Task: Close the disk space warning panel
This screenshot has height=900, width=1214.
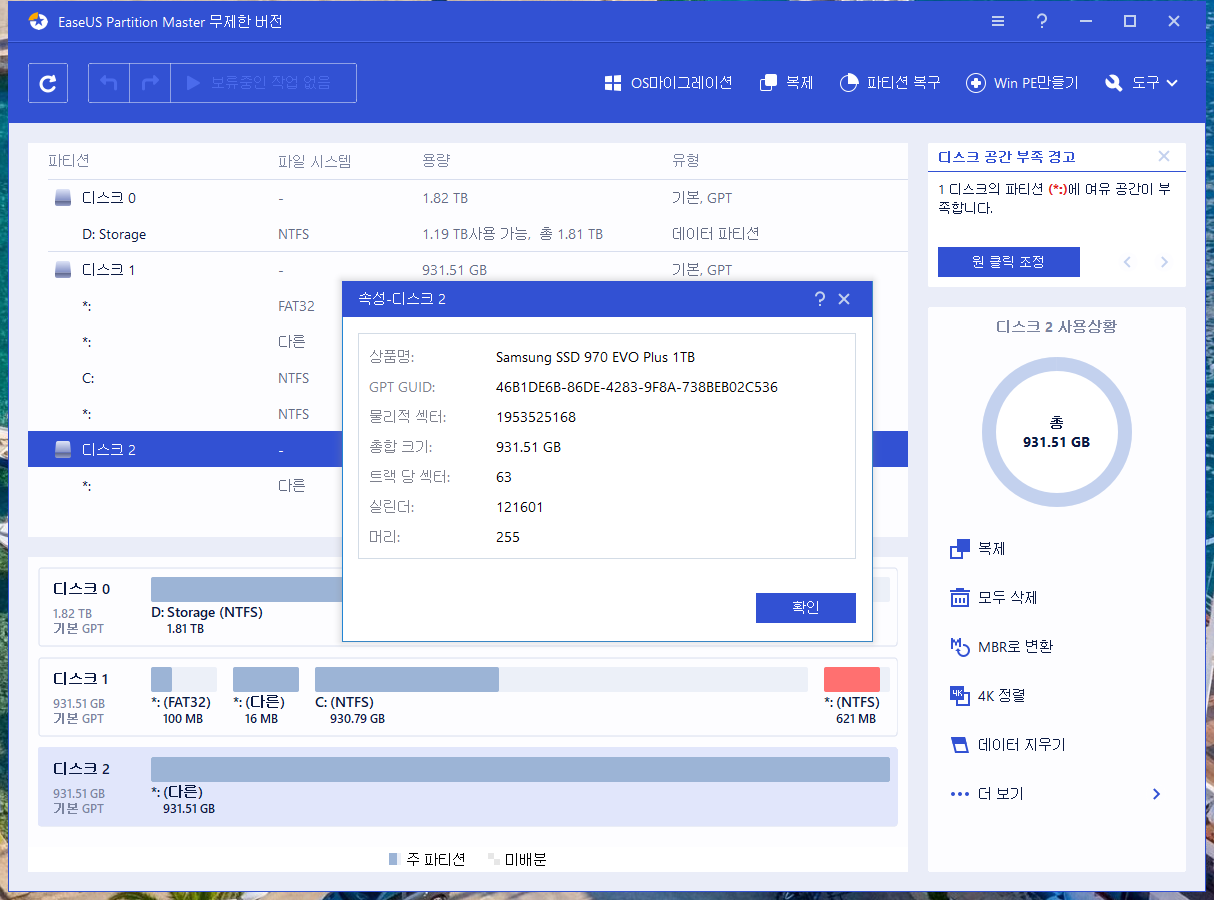Action: coord(1163,156)
